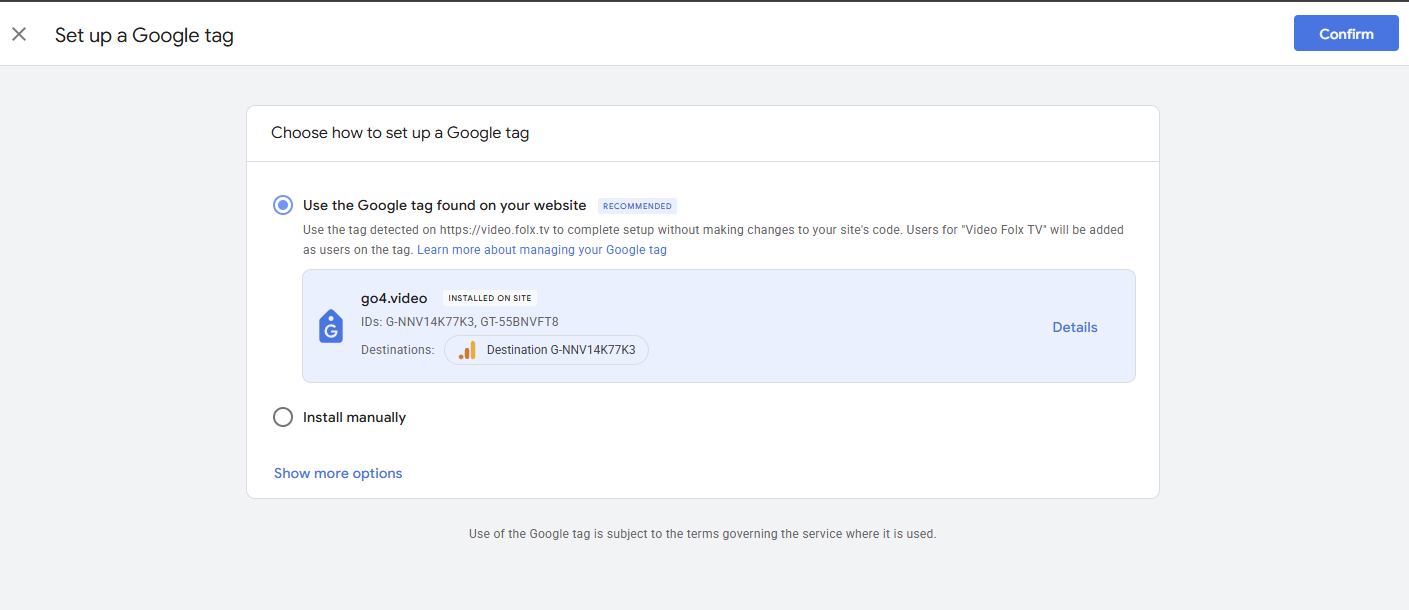Image resolution: width=1409 pixels, height=610 pixels.
Task: Click the RECOMMENDED badge
Action: (637, 206)
